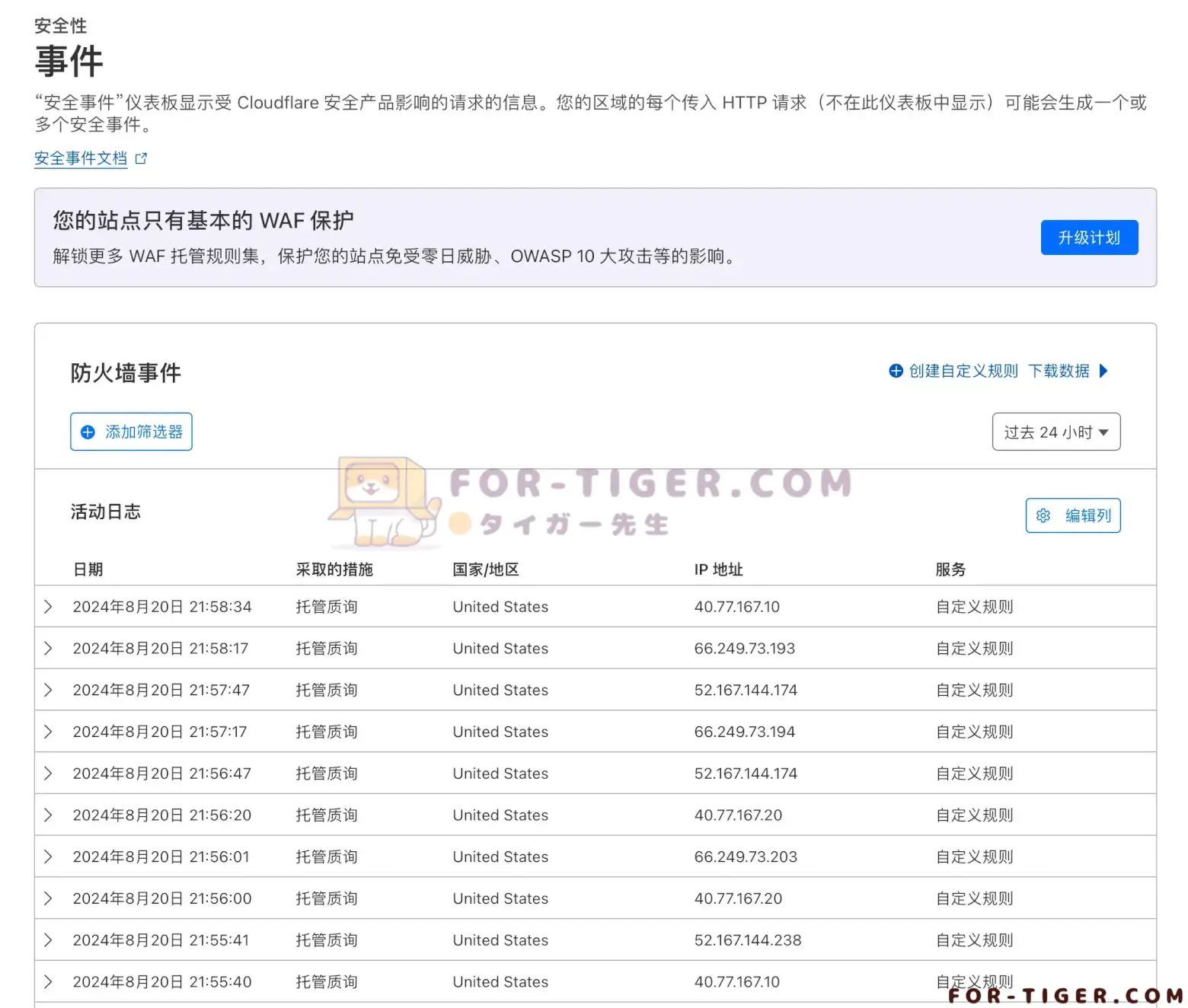
Task: Click the blue arrow next to 下载数据
Action: click(1103, 371)
